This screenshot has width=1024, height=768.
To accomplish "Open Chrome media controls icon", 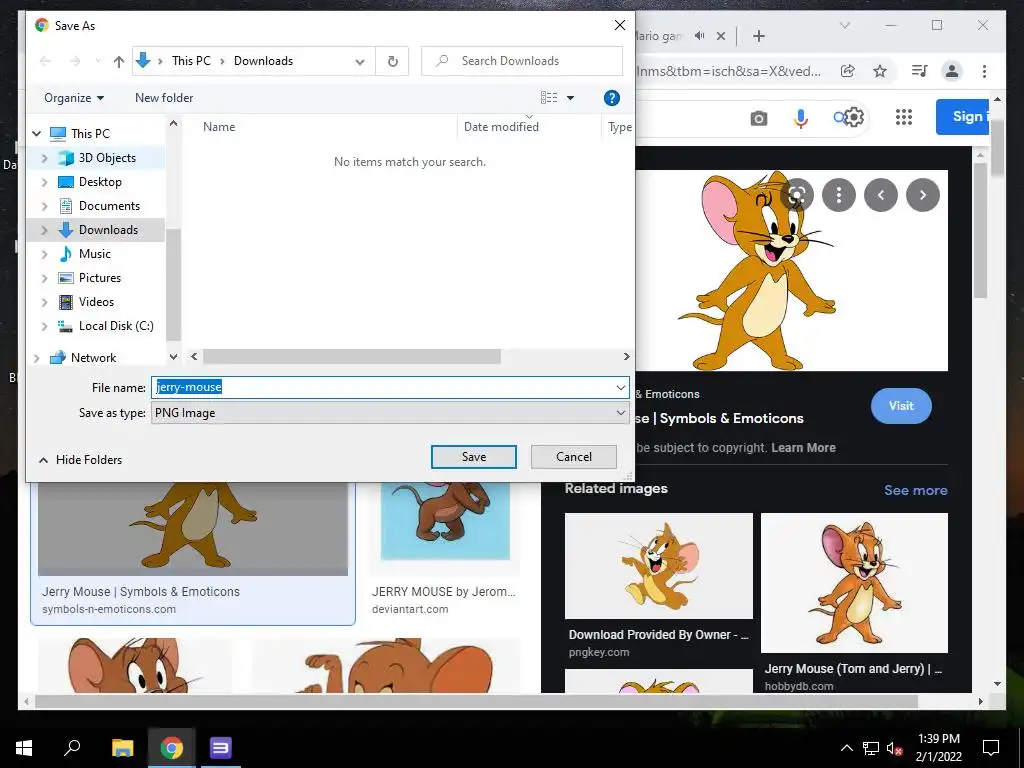I will [x=920, y=71].
